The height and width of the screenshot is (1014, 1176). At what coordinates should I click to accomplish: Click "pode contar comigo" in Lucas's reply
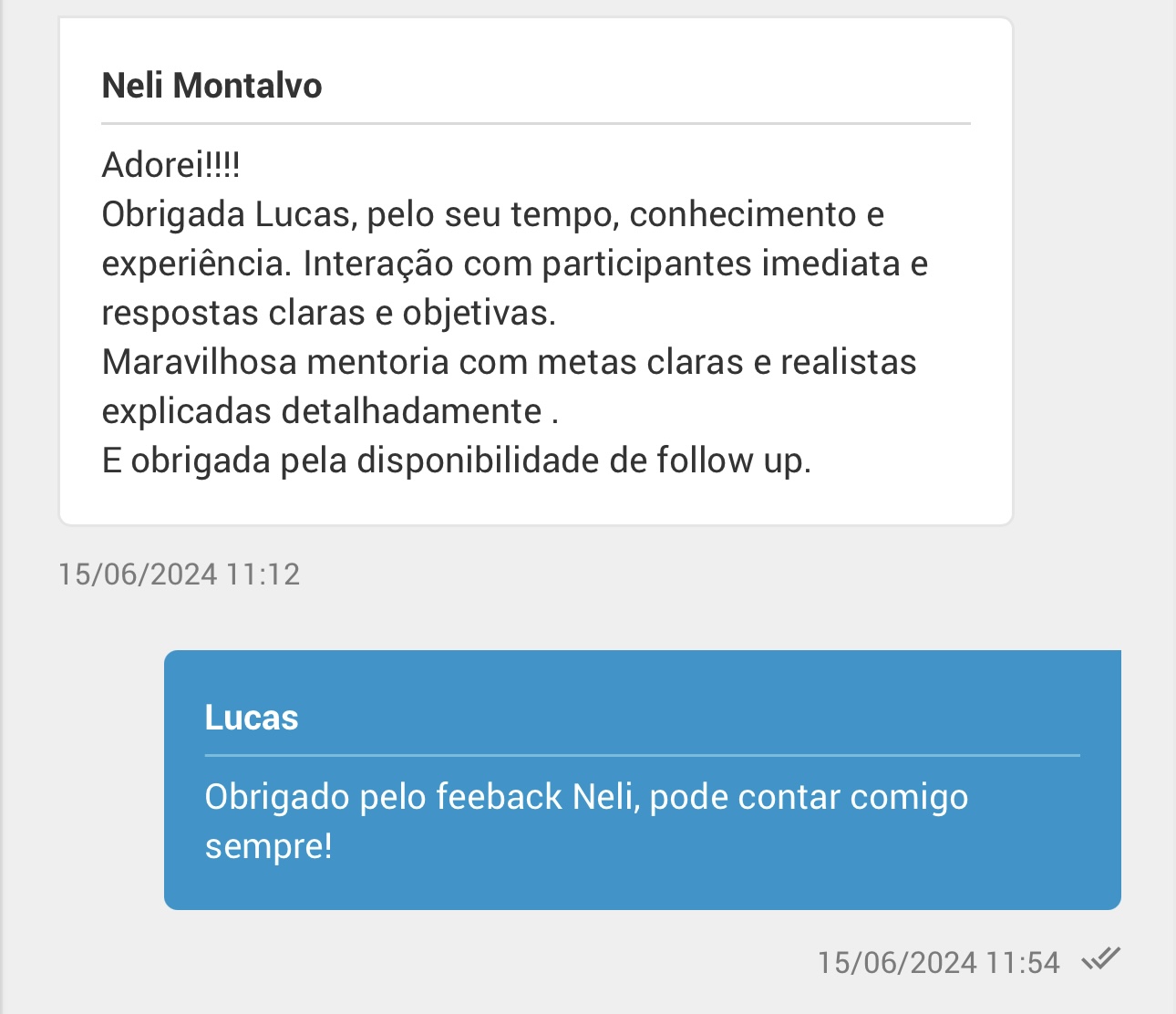point(809,797)
